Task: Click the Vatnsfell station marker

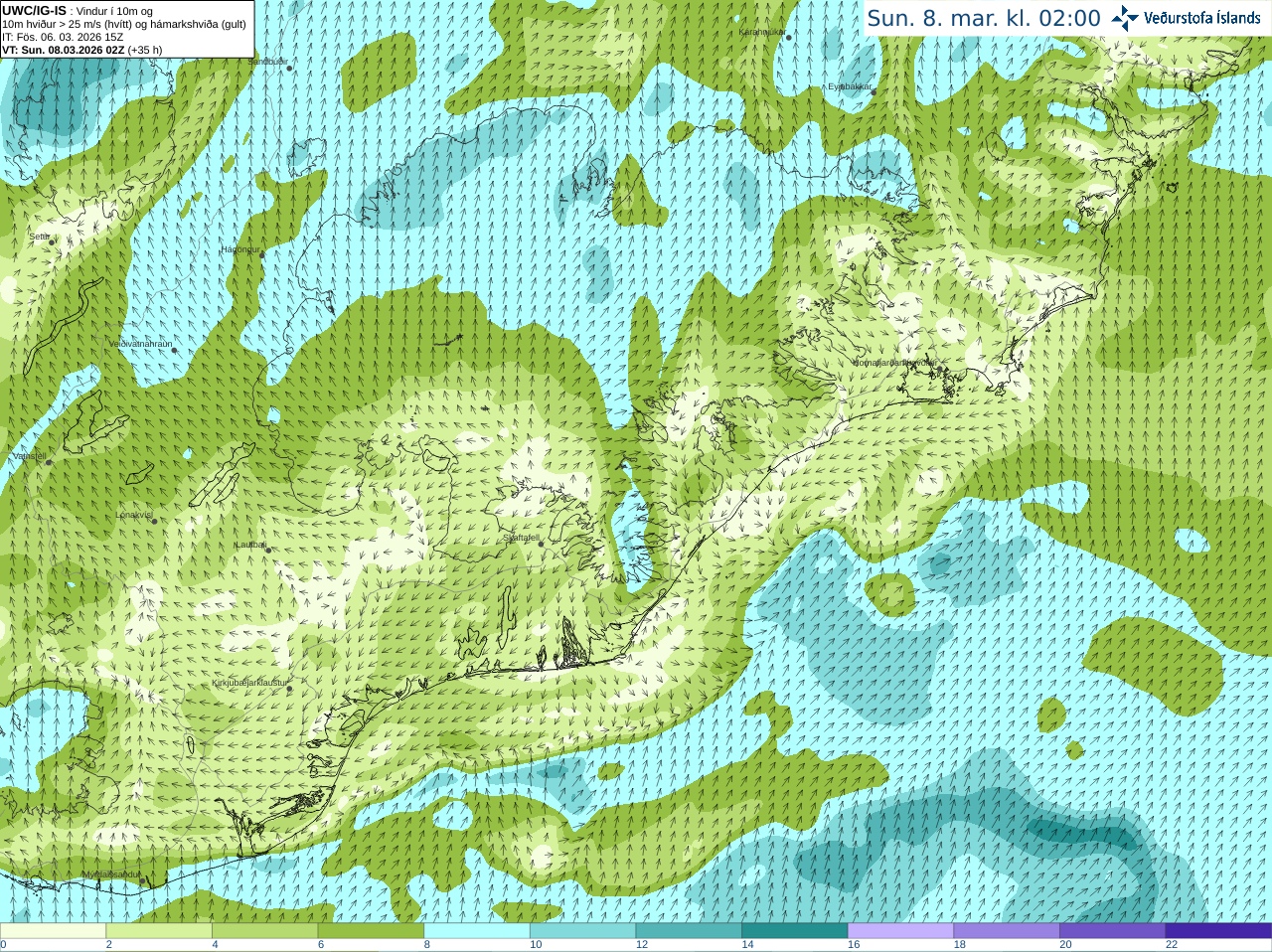Action: (48, 462)
